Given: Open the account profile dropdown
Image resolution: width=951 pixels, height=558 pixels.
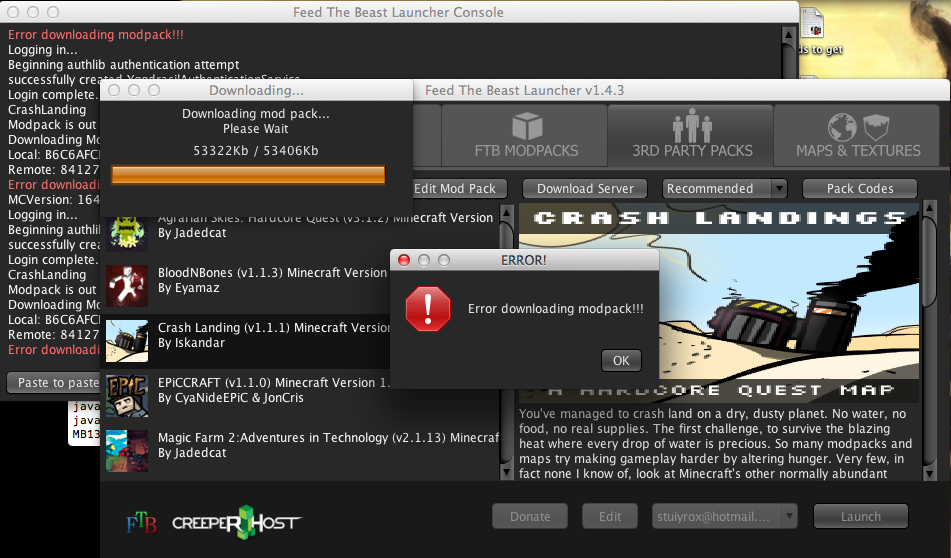Looking at the screenshot, I should pyautogui.click(x=724, y=516).
